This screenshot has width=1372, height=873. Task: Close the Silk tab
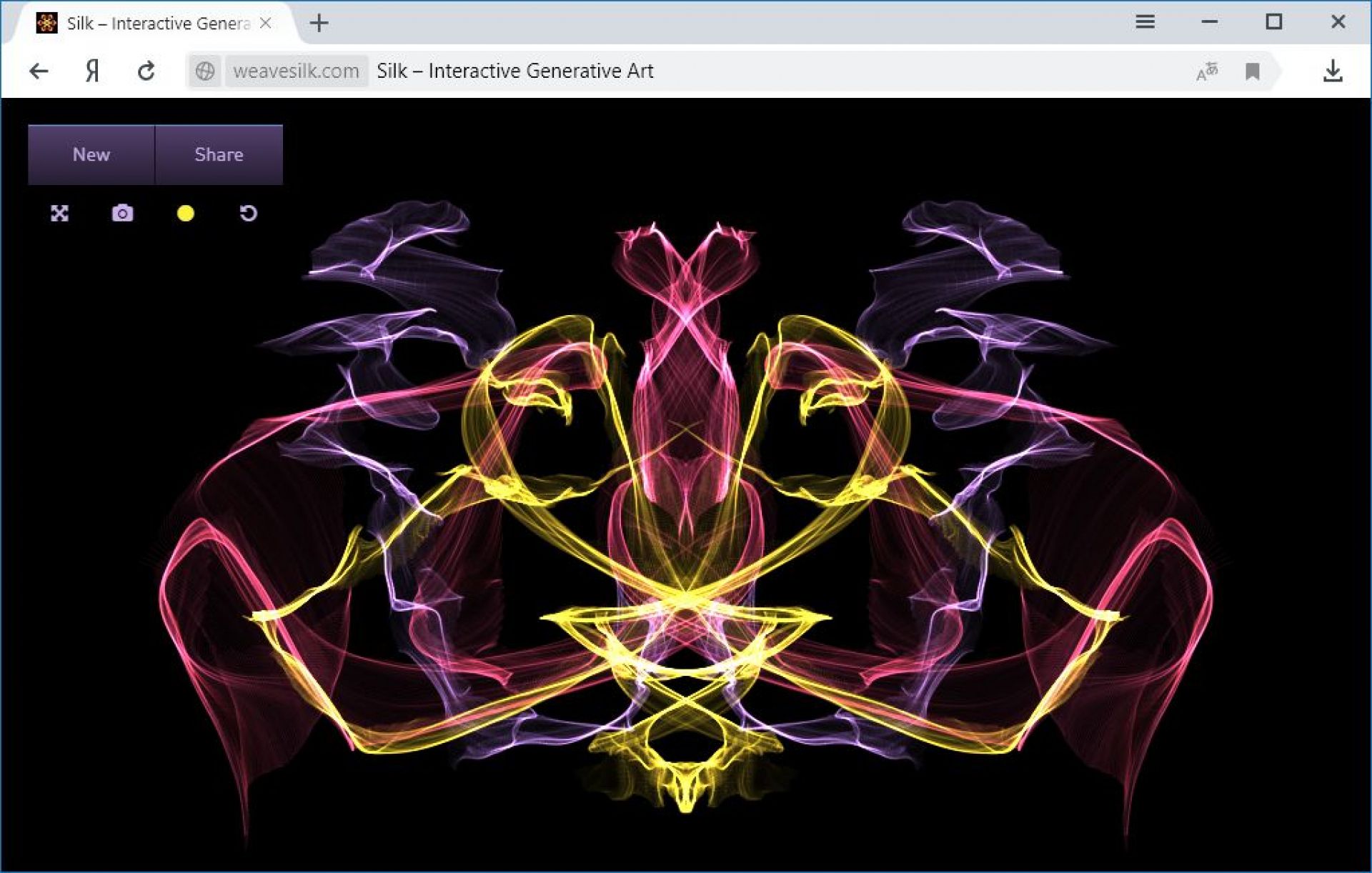266,24
